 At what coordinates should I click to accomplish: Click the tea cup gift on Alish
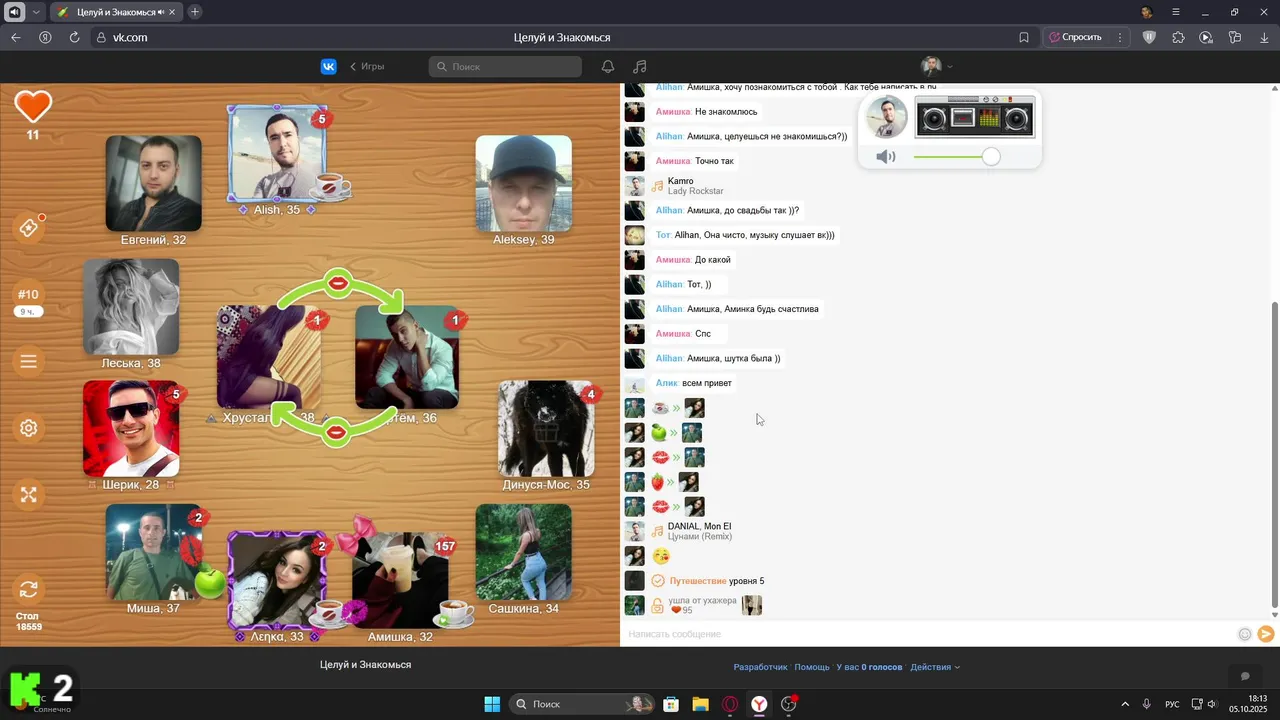(330, 186)
